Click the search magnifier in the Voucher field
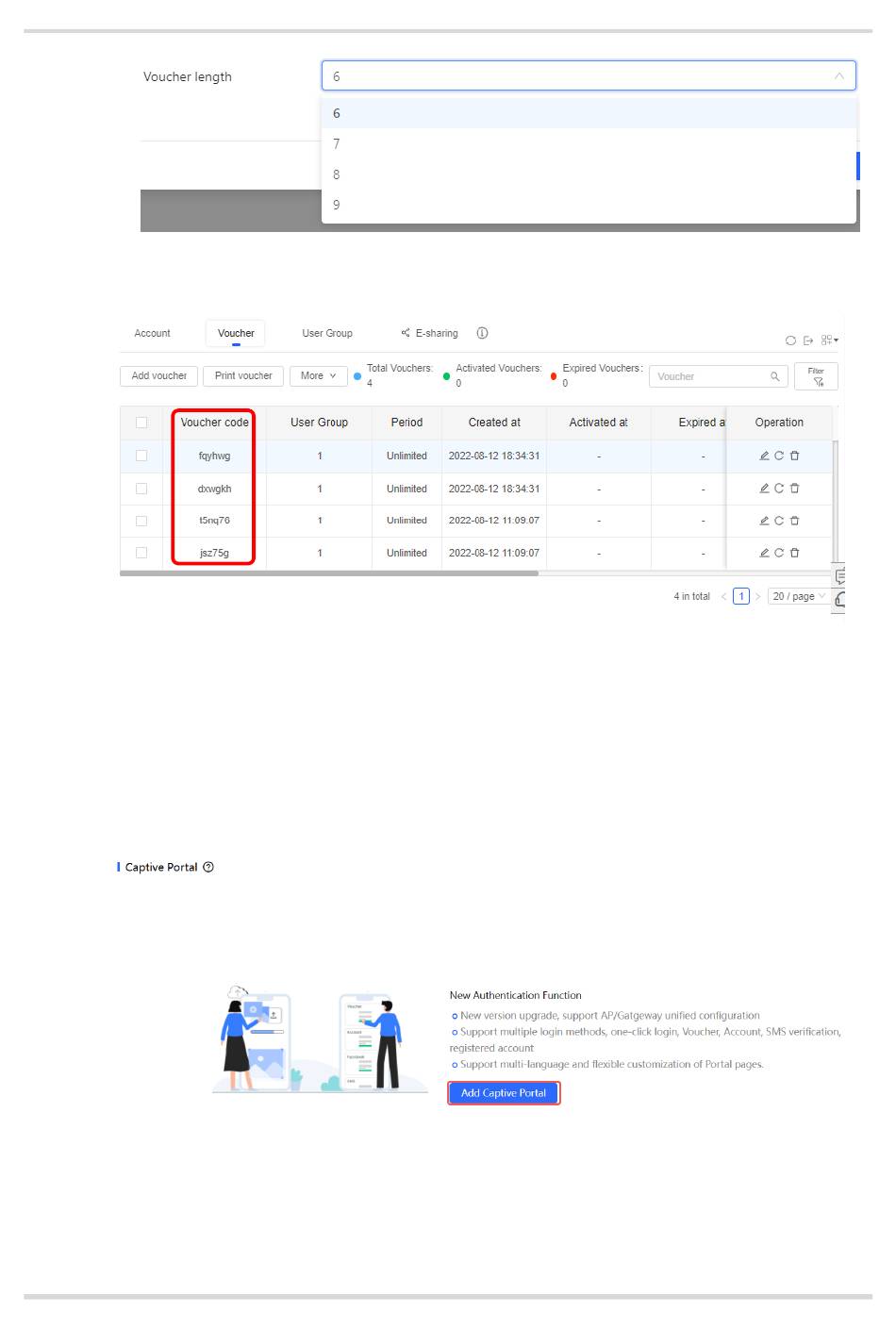 pyautogui.click(x=774, y=376)
